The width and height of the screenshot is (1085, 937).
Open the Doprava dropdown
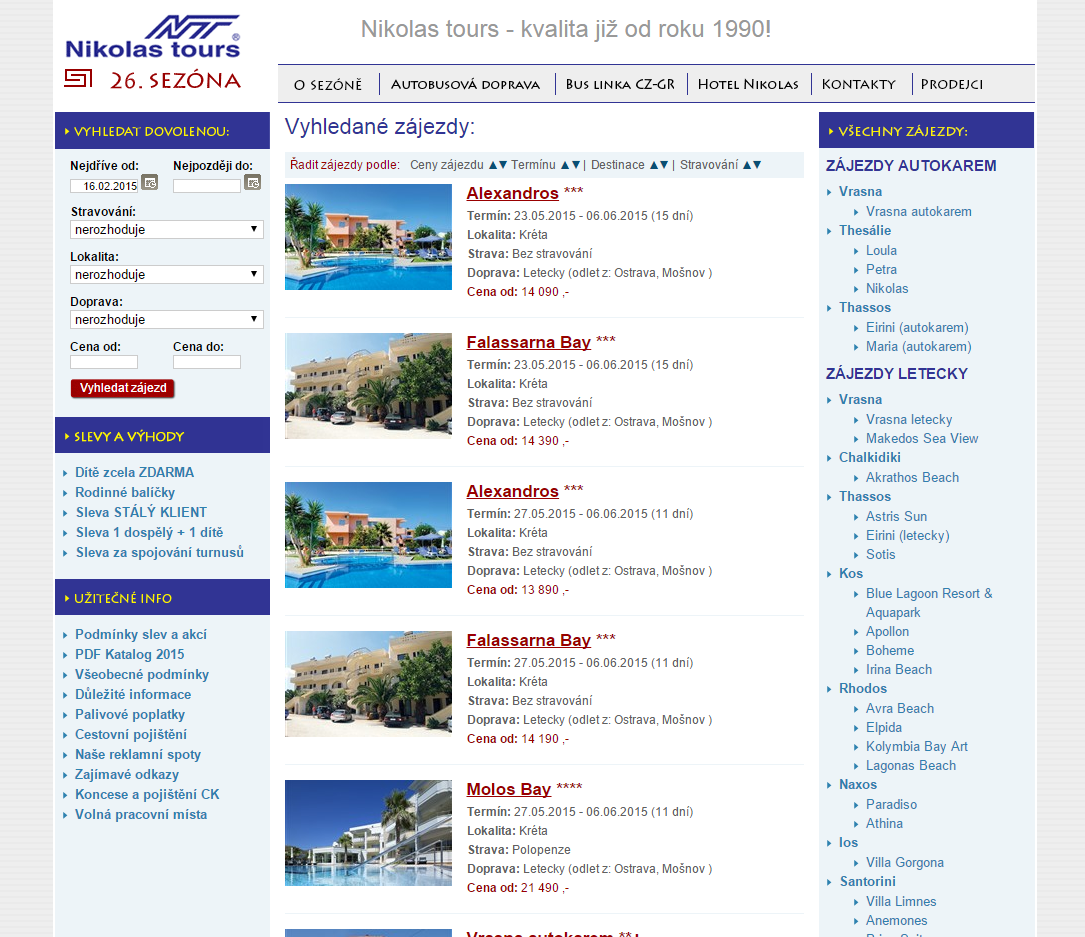[x=167, y=320]
